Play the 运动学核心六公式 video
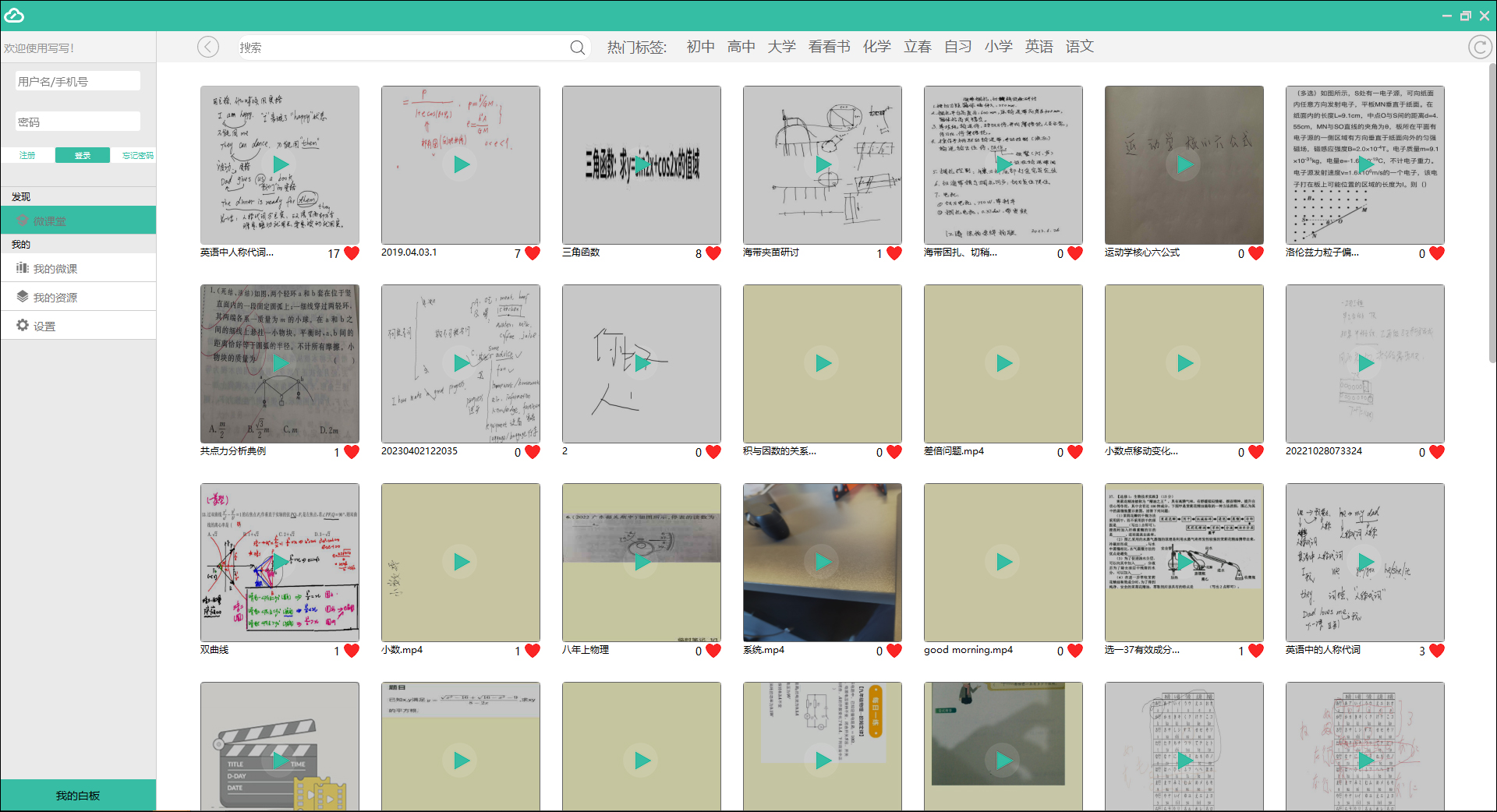 (1184, 164)
